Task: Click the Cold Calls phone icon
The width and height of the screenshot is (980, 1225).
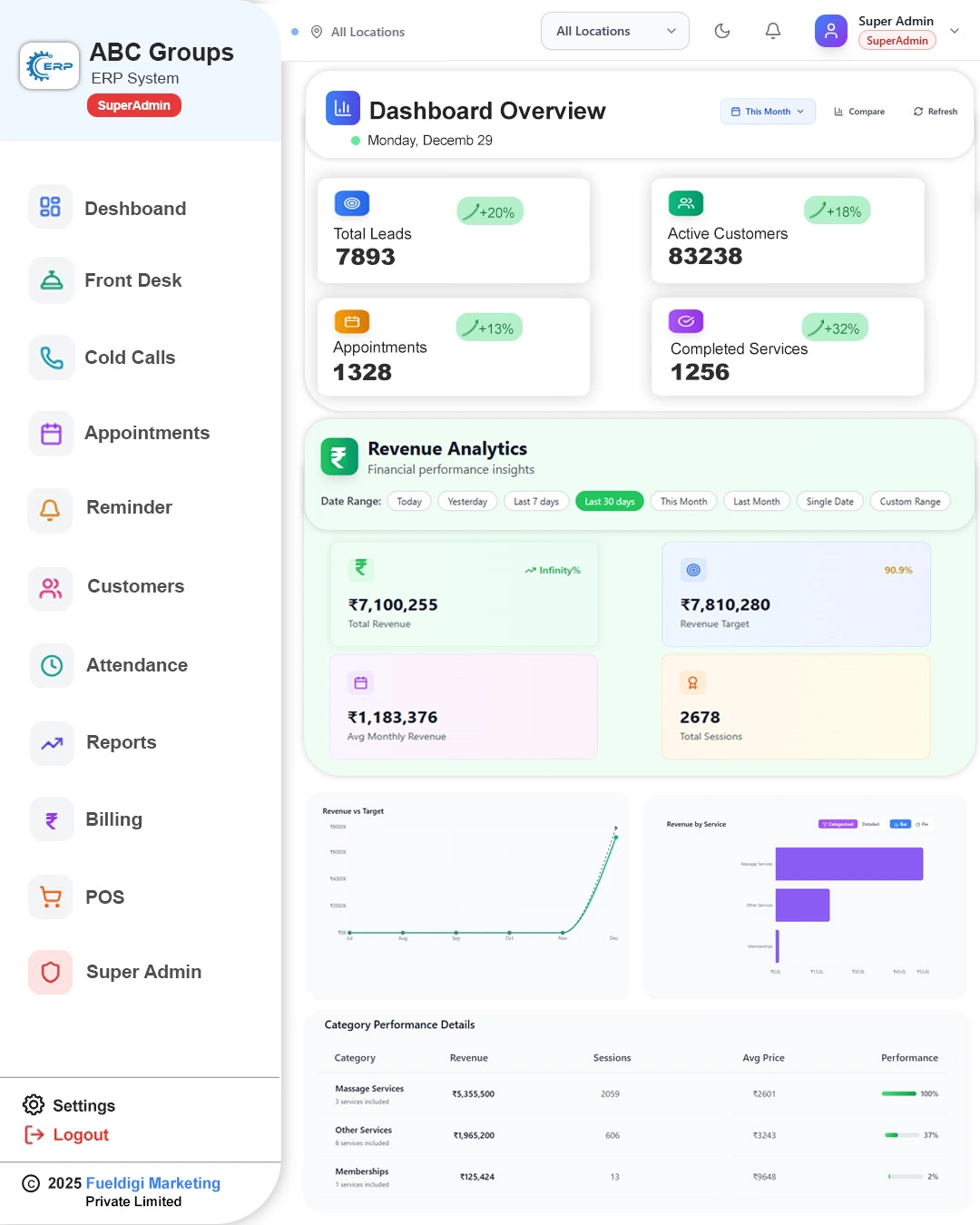Action: tap(52, 358)
